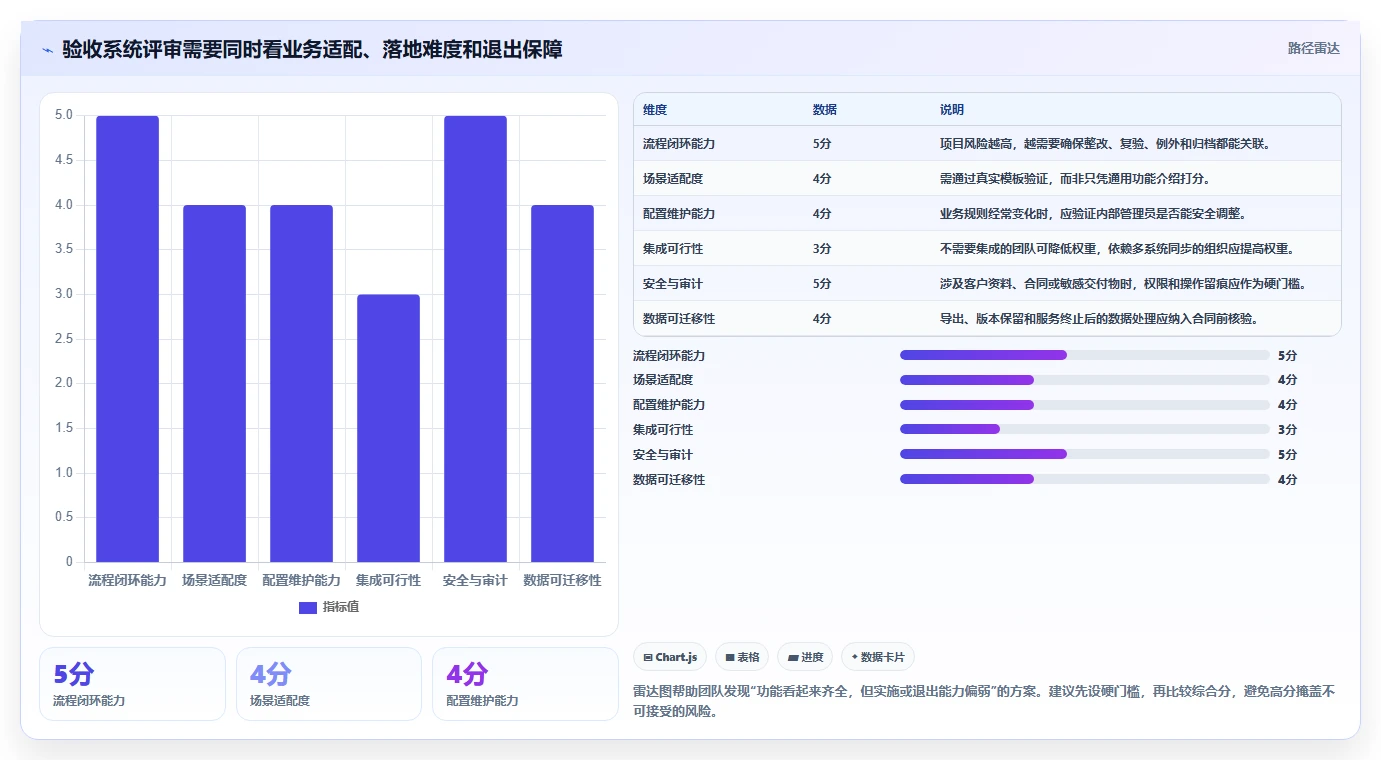Click description starting 需通过真实模板验证

(x=1076, y=179)
